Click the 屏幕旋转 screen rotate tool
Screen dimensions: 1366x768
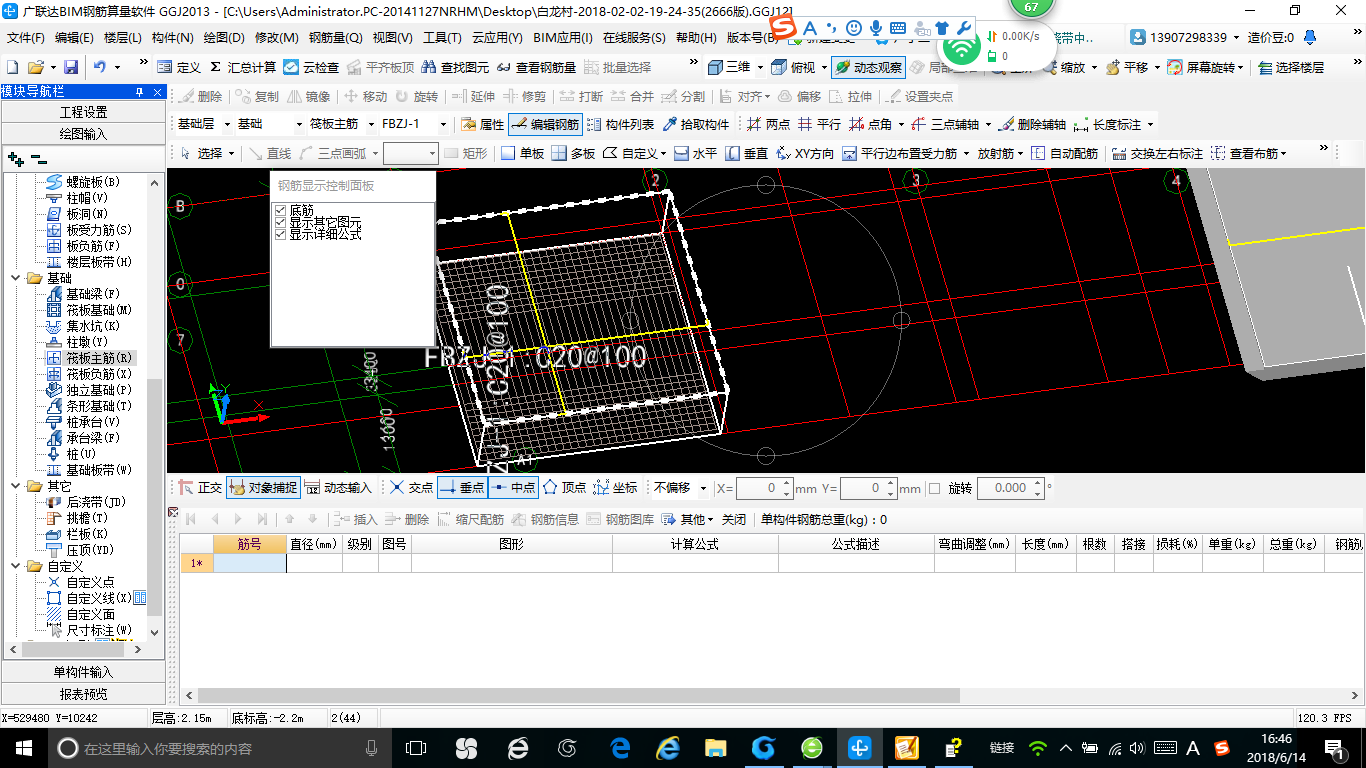pyautogui.click(x=1204, y=67)
